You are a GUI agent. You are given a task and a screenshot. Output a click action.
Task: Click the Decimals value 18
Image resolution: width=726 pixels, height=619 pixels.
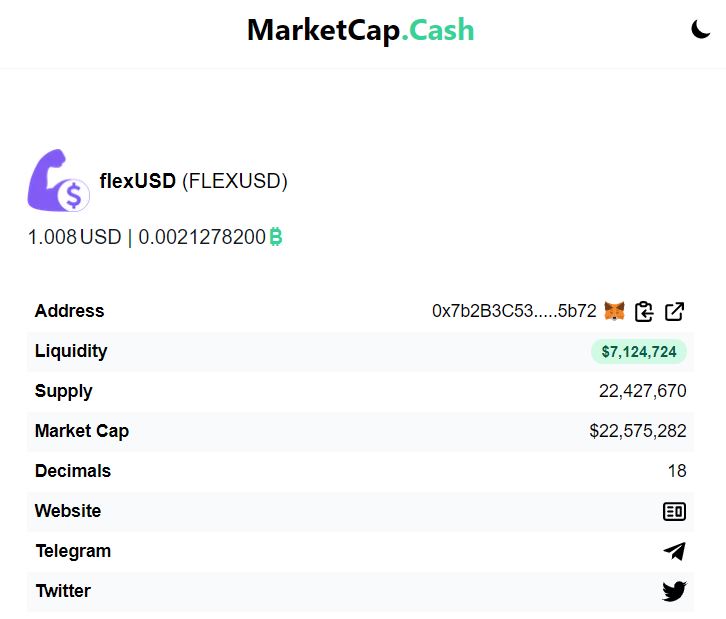[677, 471]
